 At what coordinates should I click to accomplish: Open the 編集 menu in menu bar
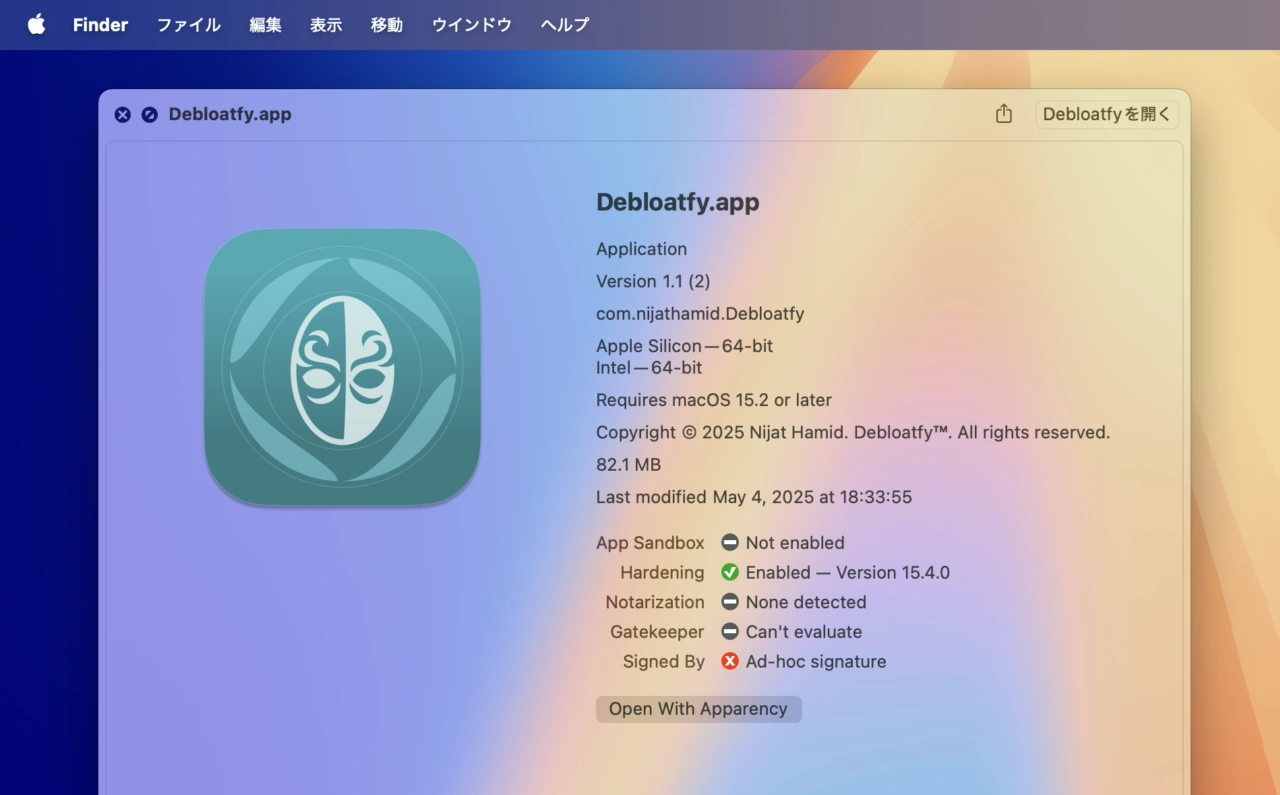(x=265, y=25)
